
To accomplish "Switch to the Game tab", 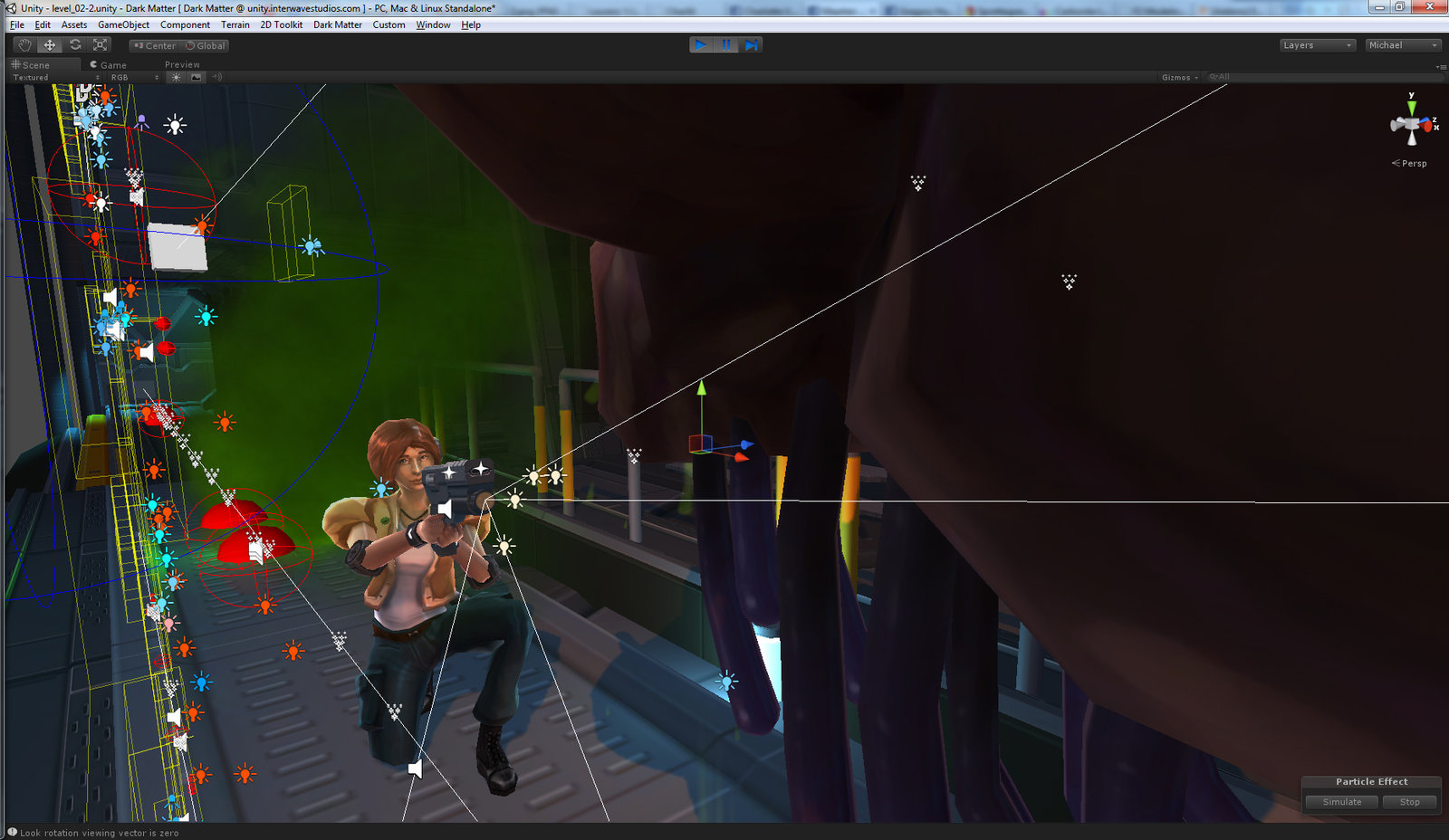I will click(109, 65).
